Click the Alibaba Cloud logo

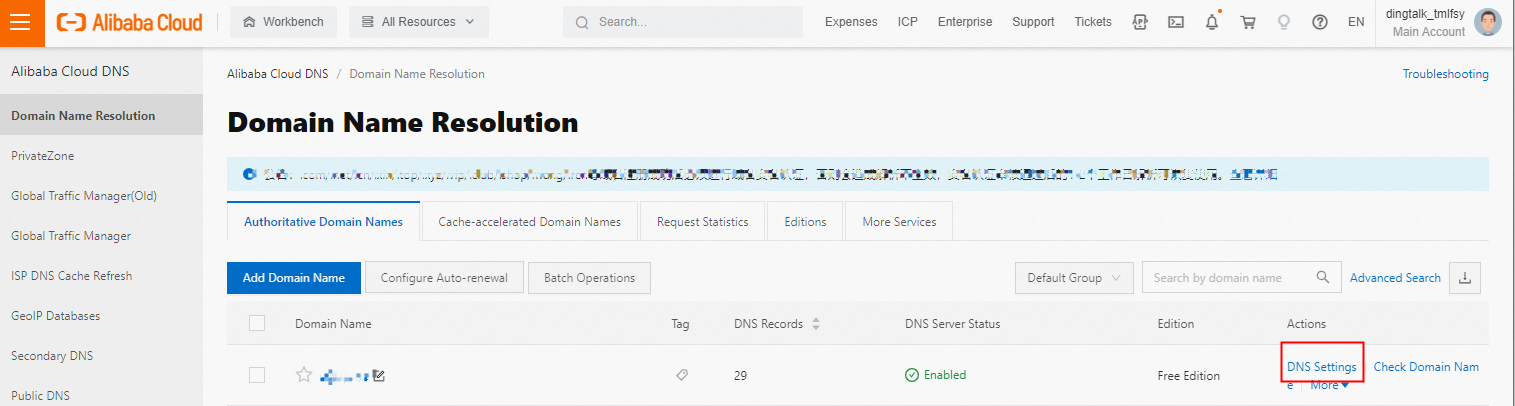[130, 22]
